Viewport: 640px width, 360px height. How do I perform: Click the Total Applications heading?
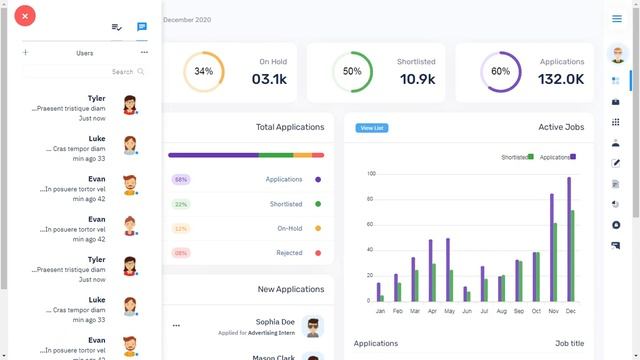click(290, 127)
